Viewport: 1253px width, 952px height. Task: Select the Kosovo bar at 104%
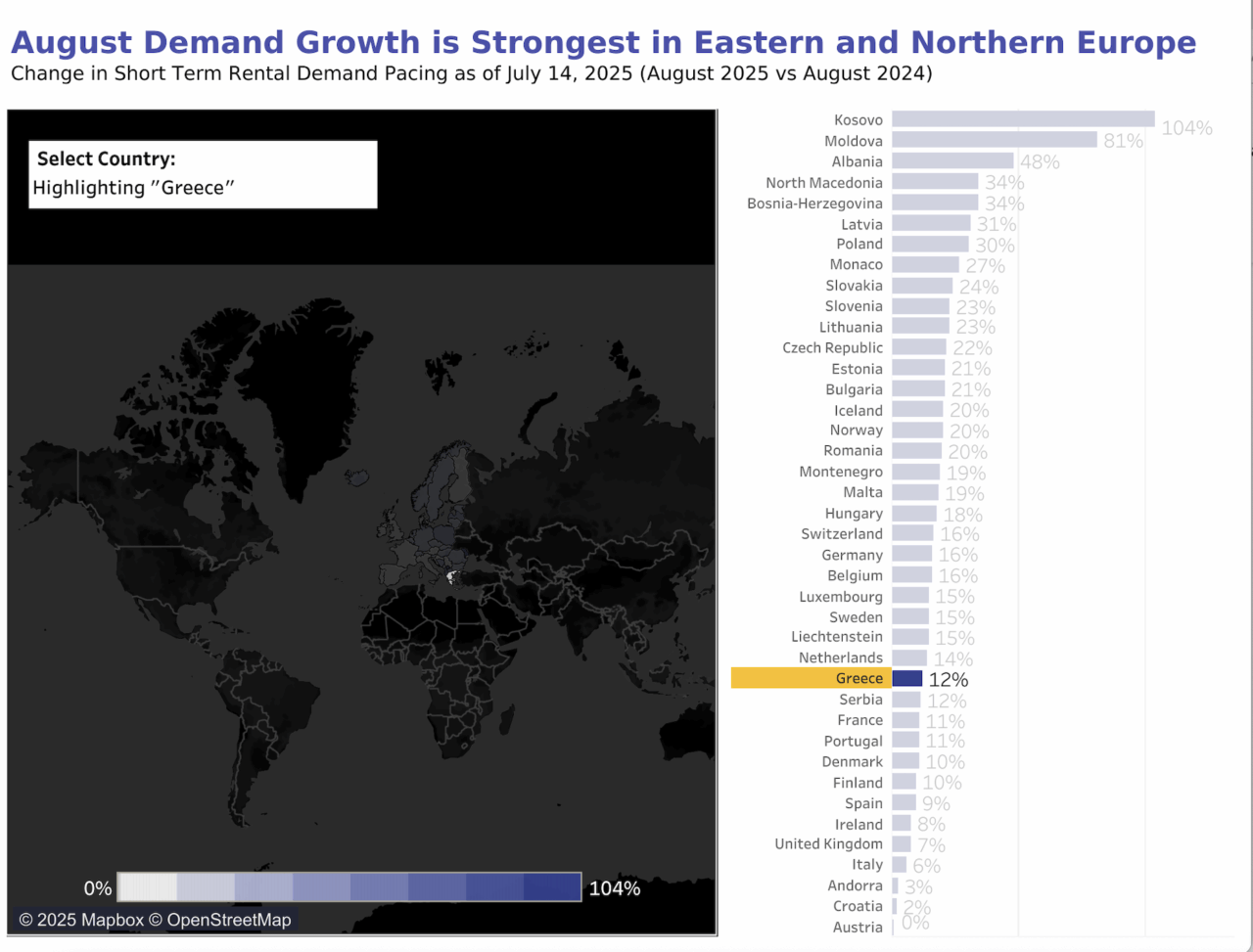click(x=1023, y=120)
